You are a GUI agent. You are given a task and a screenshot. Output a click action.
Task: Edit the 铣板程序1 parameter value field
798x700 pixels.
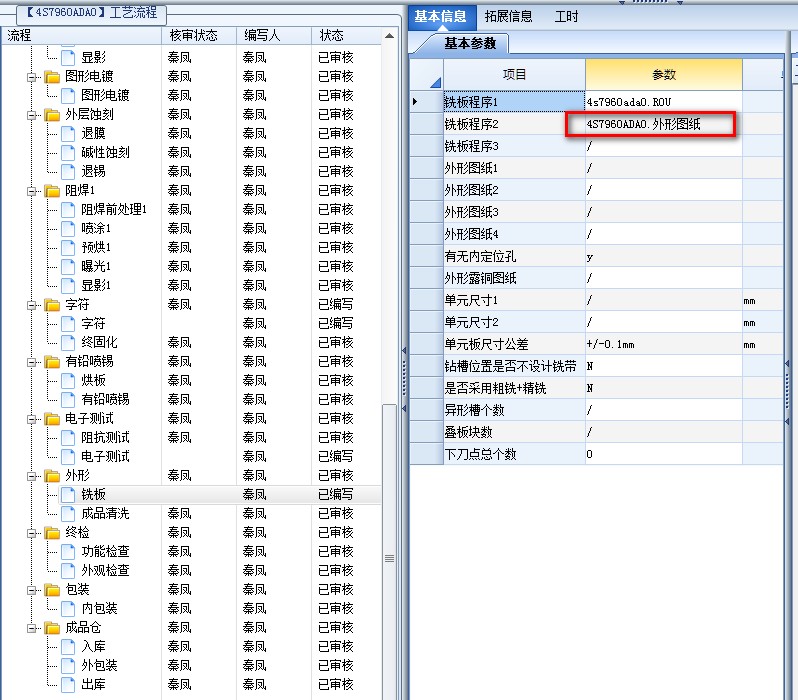coord(664,102)
